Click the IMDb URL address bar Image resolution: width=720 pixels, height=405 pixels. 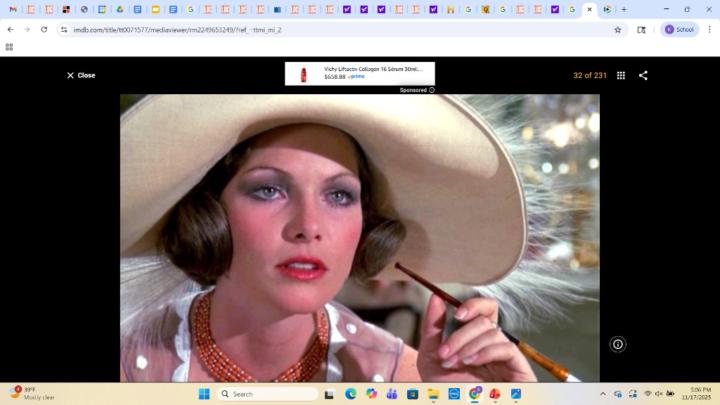(300, 30)
